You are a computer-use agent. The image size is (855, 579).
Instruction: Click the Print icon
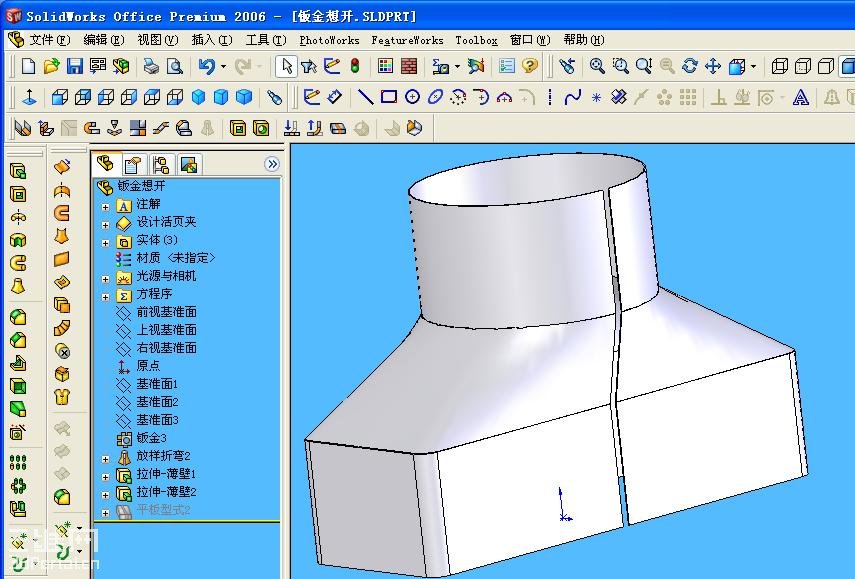coord(151,67)
